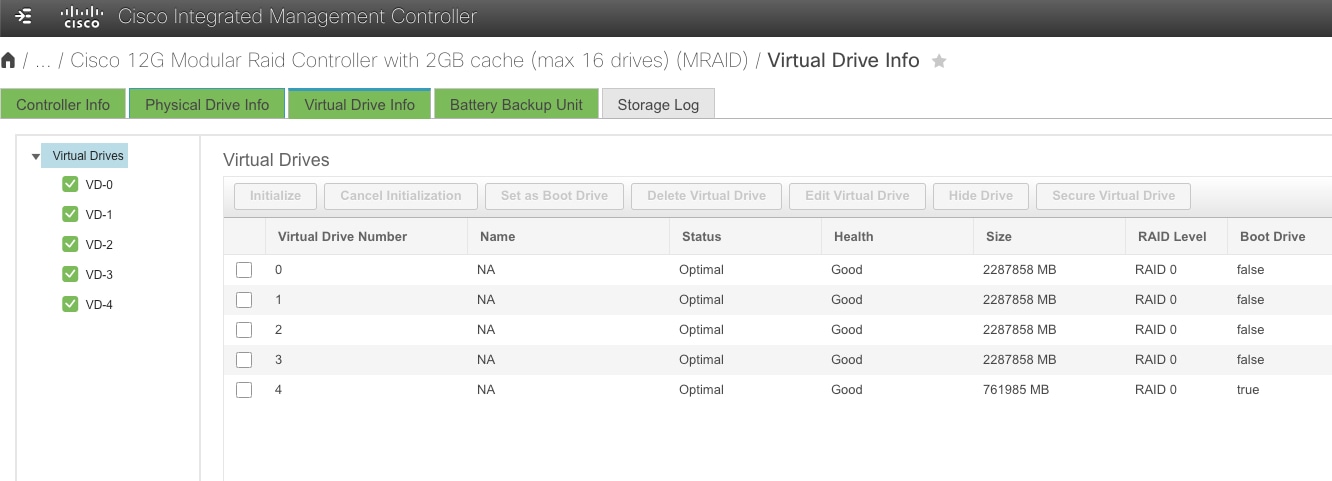Check the box for virtual drive 0
Image resolution: width=1332 pixels, height=481 pixels.
[244, 270]
